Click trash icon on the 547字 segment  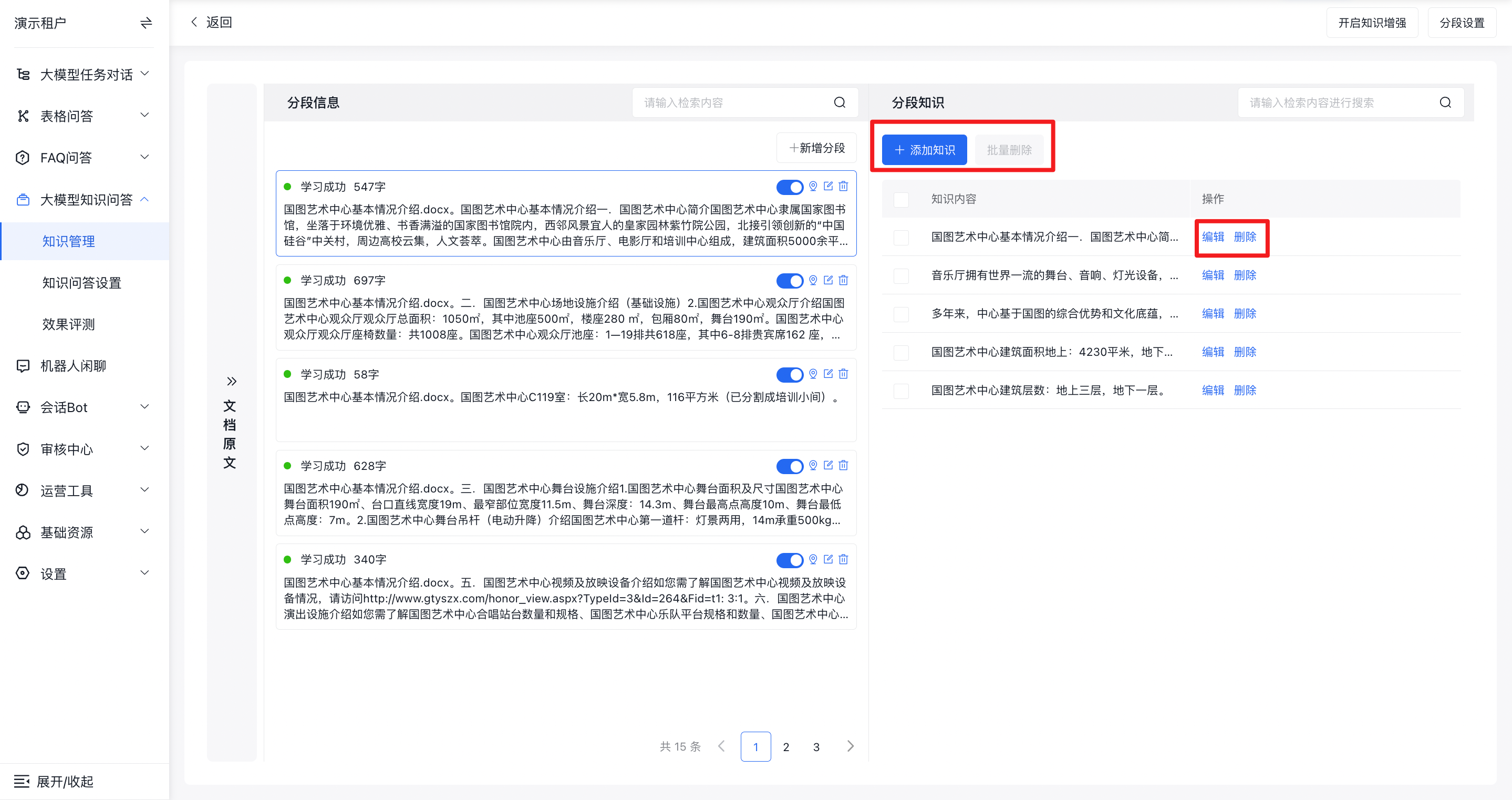[x=843, y=186]
